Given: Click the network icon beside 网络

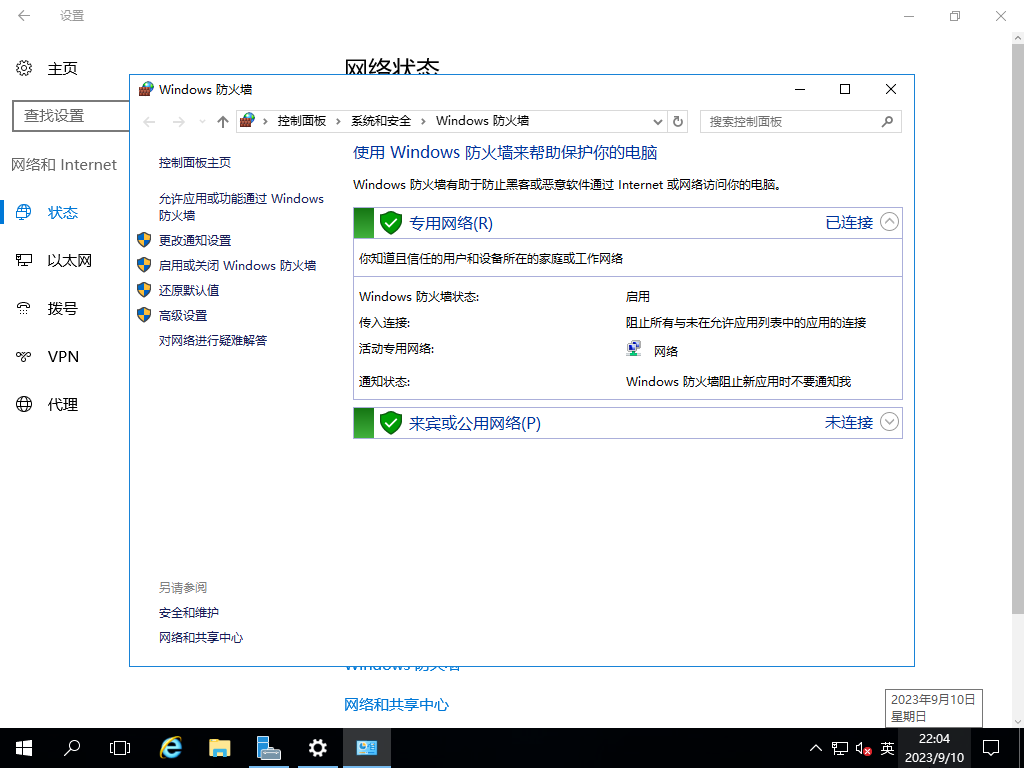Looking at the screenshot, I should pos(633,349).
